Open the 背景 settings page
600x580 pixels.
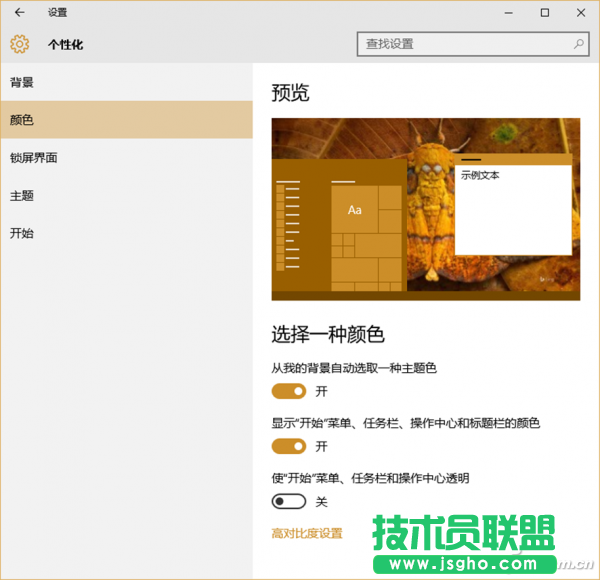[22, 82]
